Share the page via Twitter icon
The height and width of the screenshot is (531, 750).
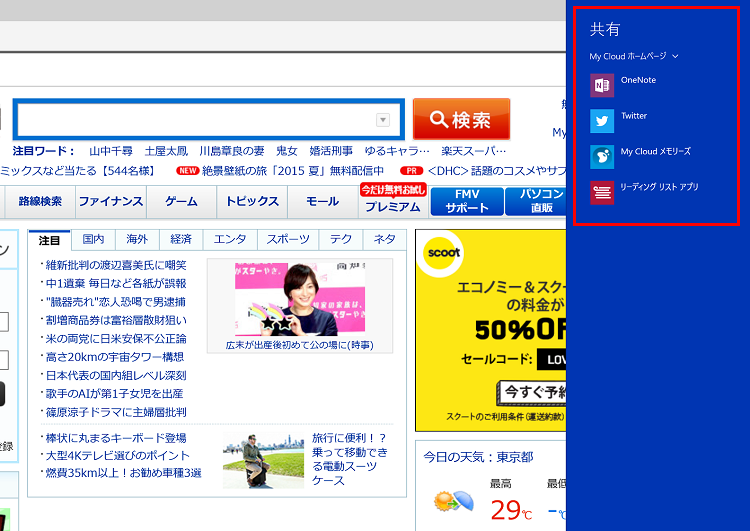click(602, 122)
